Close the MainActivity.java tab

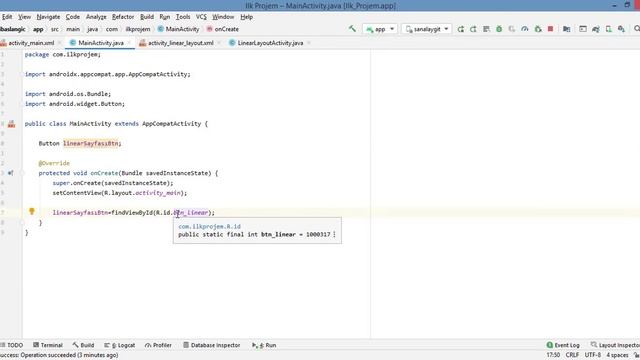129,43
